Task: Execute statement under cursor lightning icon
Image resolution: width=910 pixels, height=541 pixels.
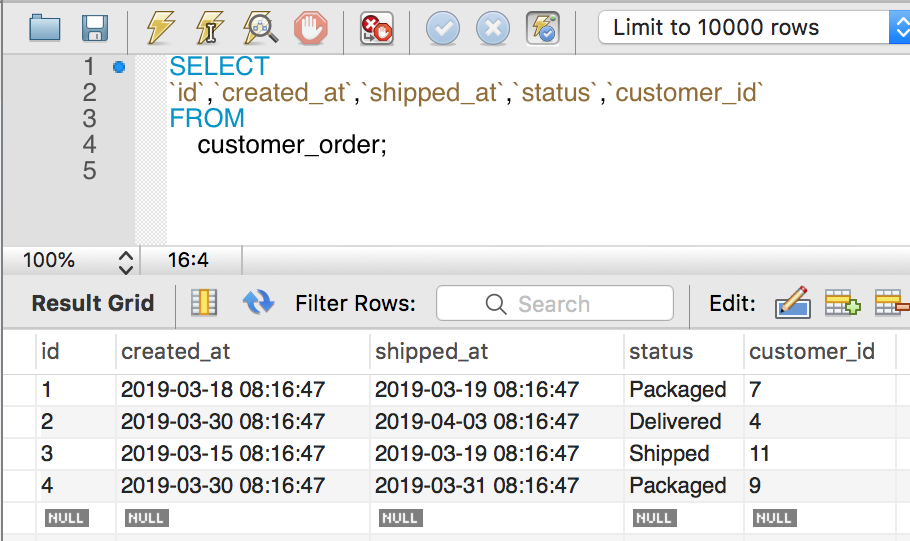Action: click(210, 28)
